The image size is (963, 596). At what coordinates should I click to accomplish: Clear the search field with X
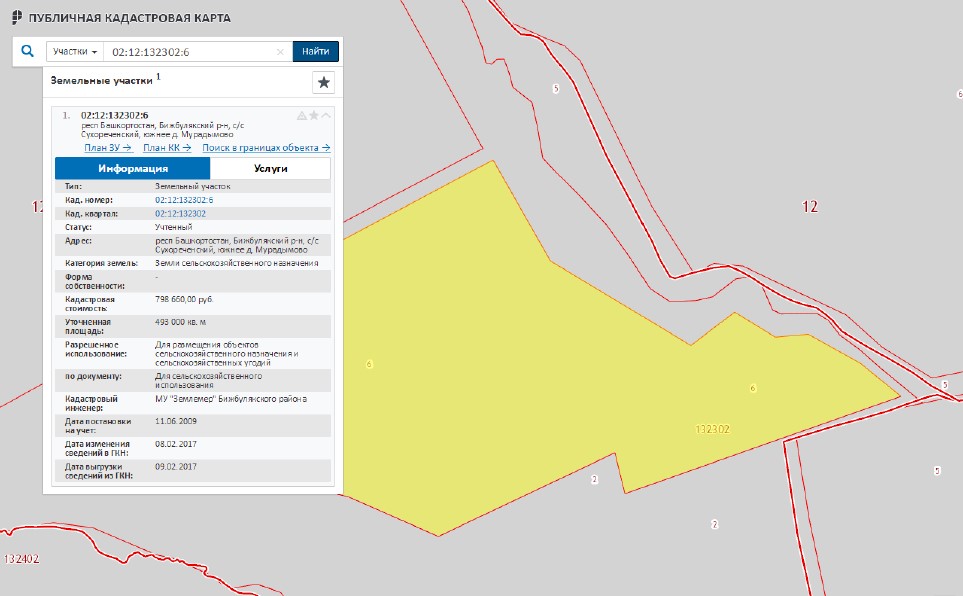point(280,52)
